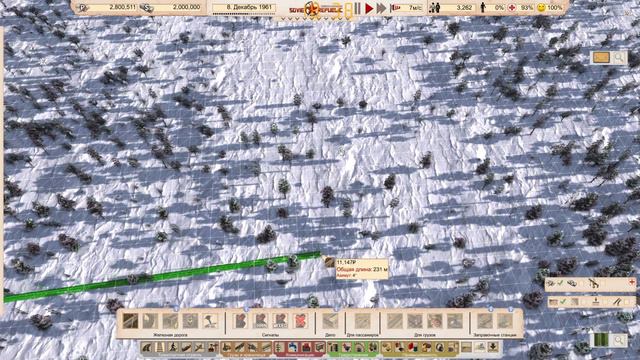This screenshot has width=640, height=360.
Task: Select the first cargo station icon
Action: [395, 321]
